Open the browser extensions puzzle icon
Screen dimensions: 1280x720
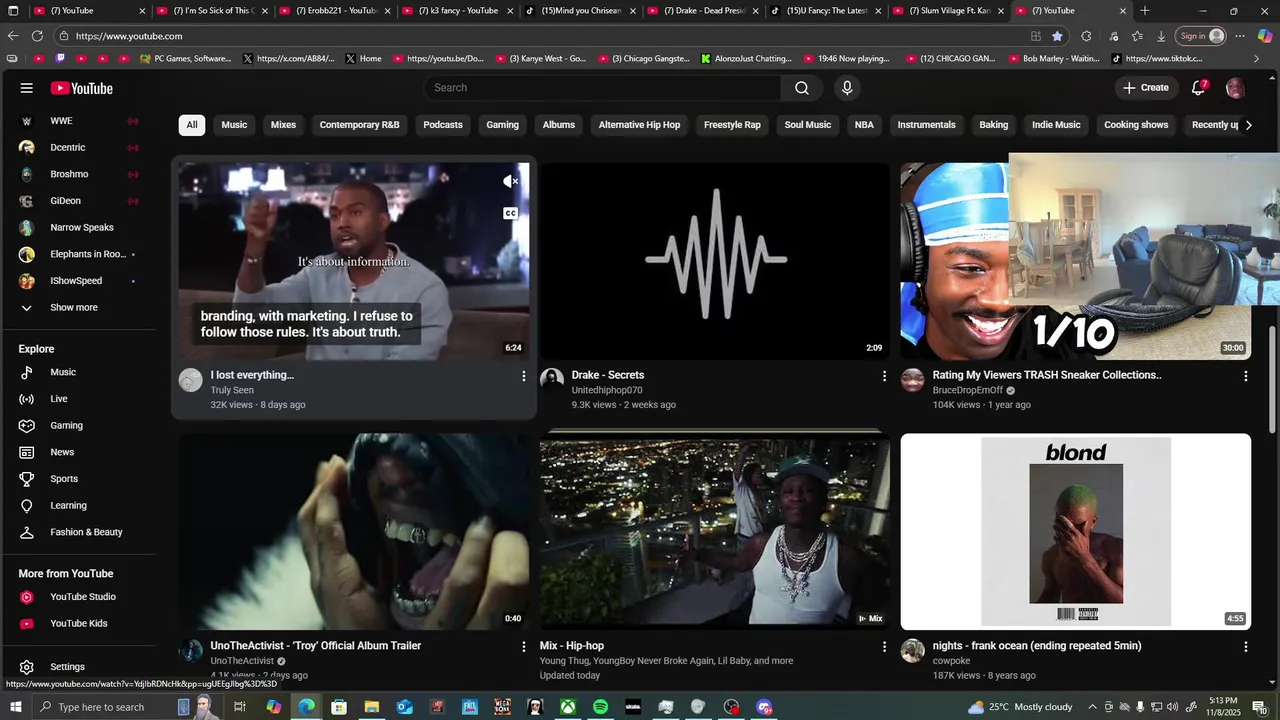(x=1086, y=36)
